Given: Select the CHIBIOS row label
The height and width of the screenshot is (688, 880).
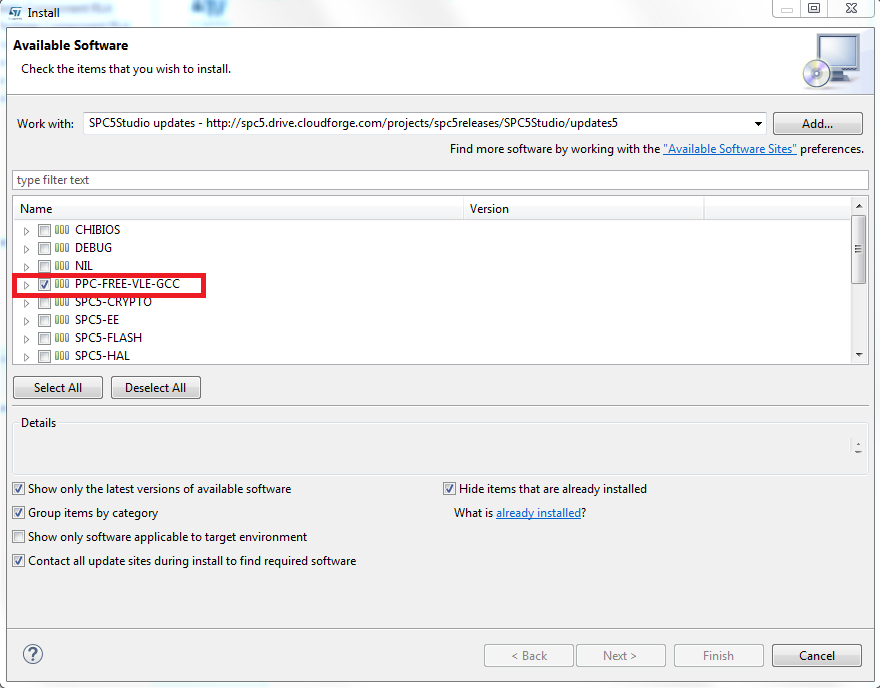Looking at the screenshot, I should [98, 230].
